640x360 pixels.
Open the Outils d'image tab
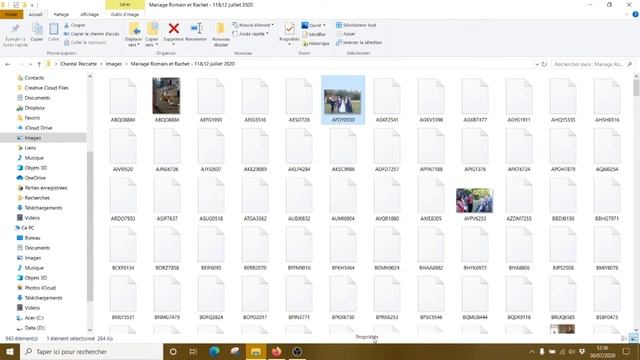[x=125, y=14]
